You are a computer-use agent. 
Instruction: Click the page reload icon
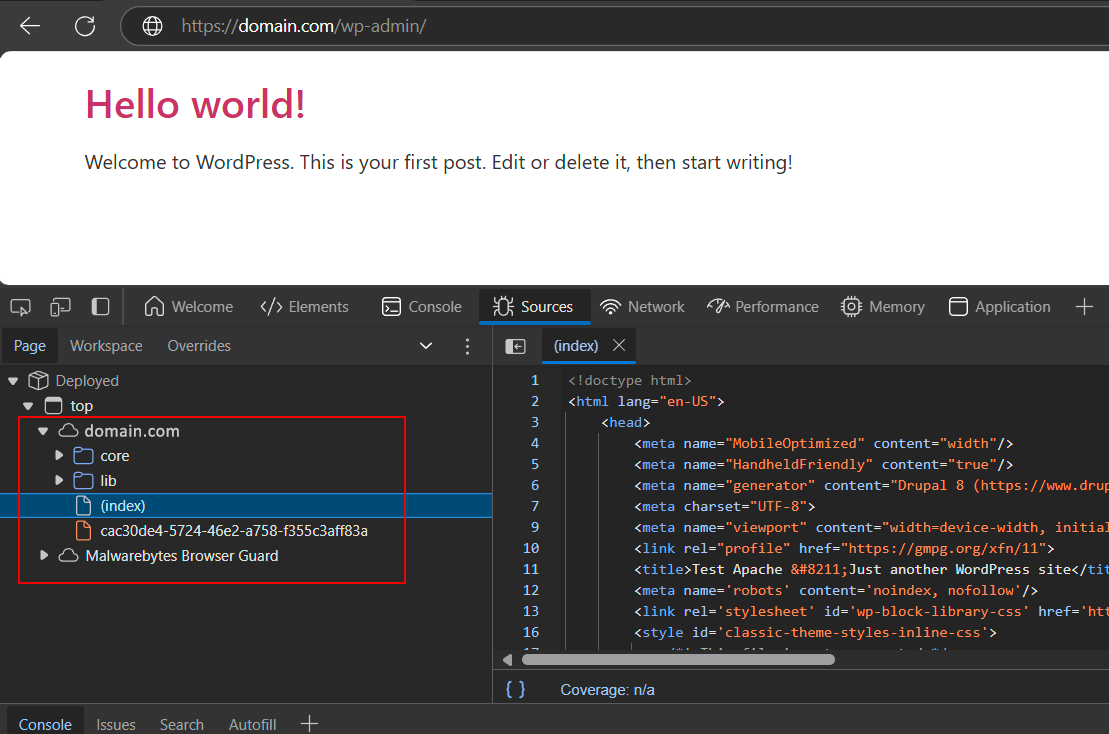(85, 25)
